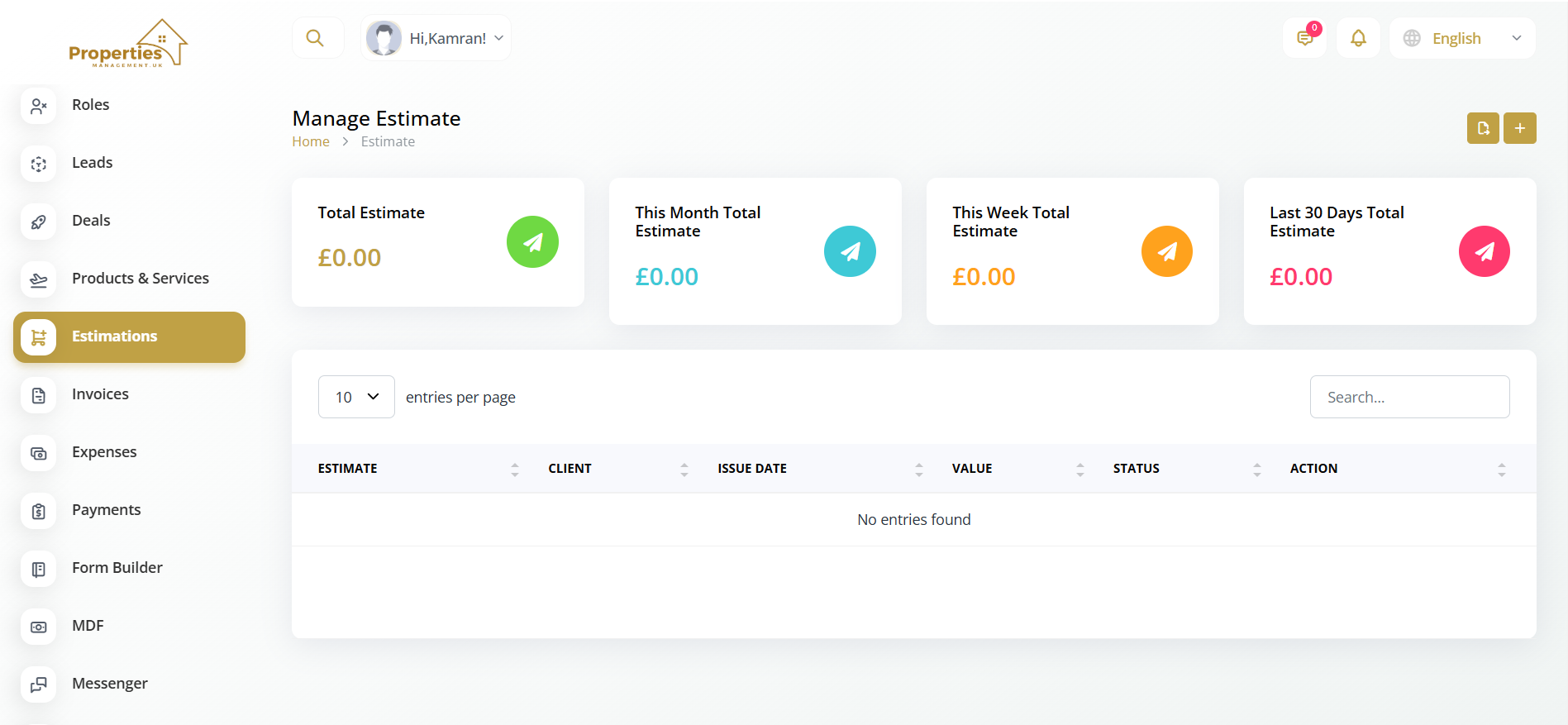
Task: Click the pink Last 30 Days icon
Action: coord(1484,251)
